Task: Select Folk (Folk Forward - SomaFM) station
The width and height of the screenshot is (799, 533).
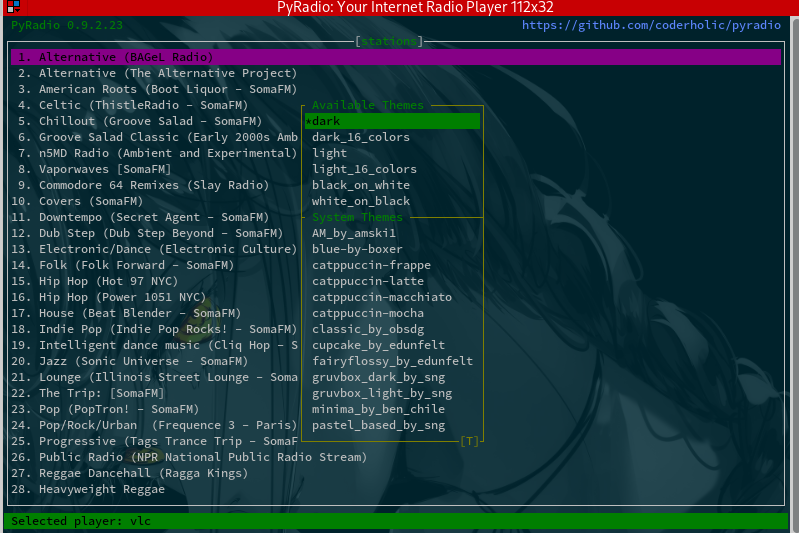Action: pyautogui.click(x=123, y=265)
